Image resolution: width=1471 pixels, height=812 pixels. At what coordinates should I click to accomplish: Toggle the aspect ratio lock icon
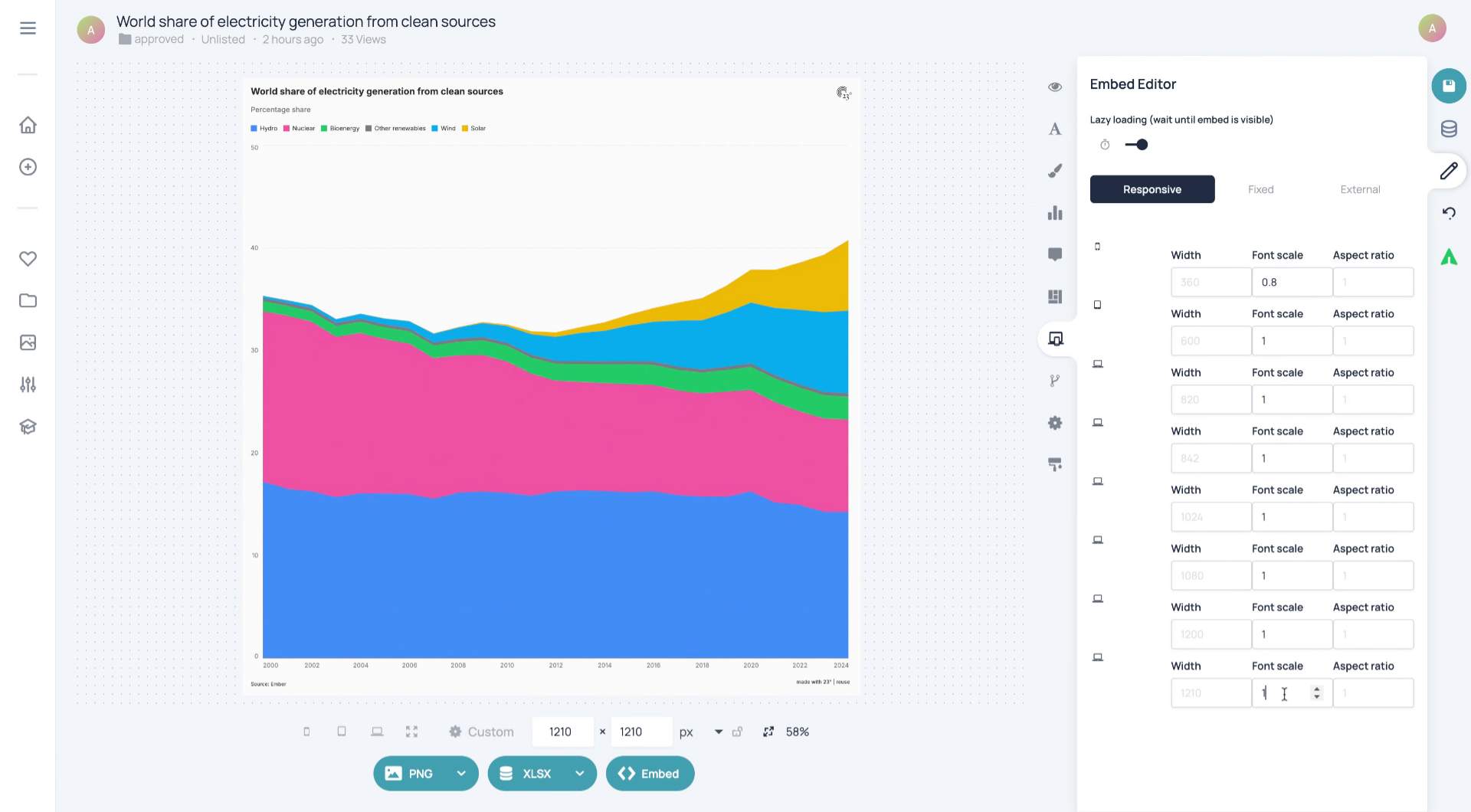click(737, 732)
